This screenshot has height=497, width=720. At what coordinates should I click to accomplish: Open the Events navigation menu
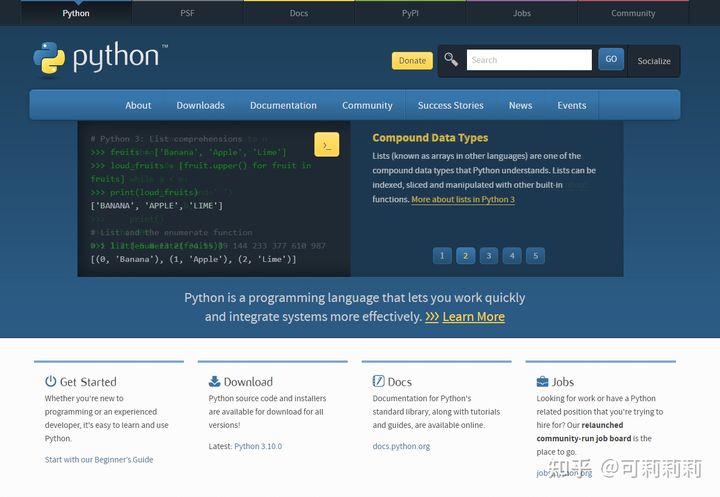[572, 105]
